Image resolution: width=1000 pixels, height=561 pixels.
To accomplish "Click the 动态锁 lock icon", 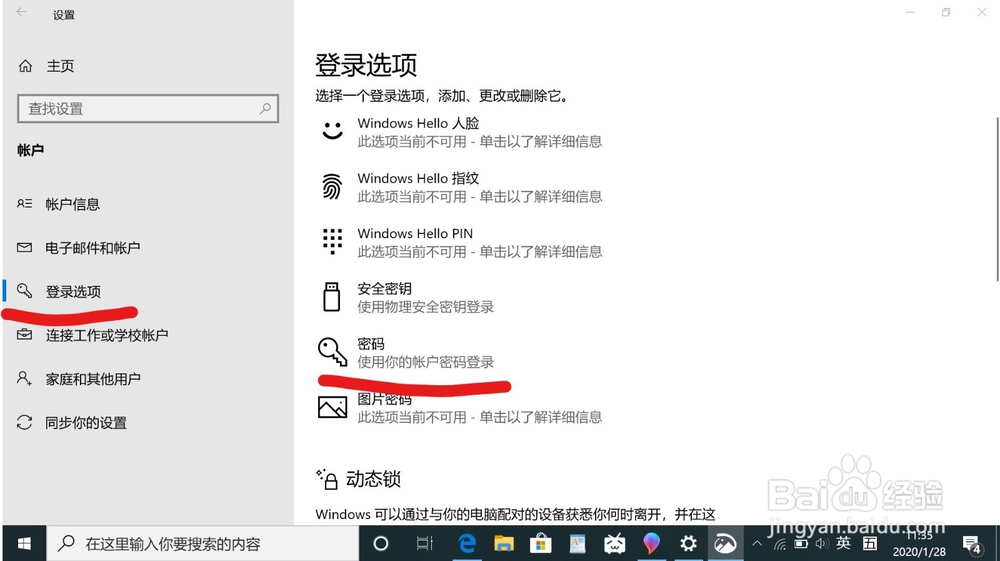I will click(x=327, y=479).
